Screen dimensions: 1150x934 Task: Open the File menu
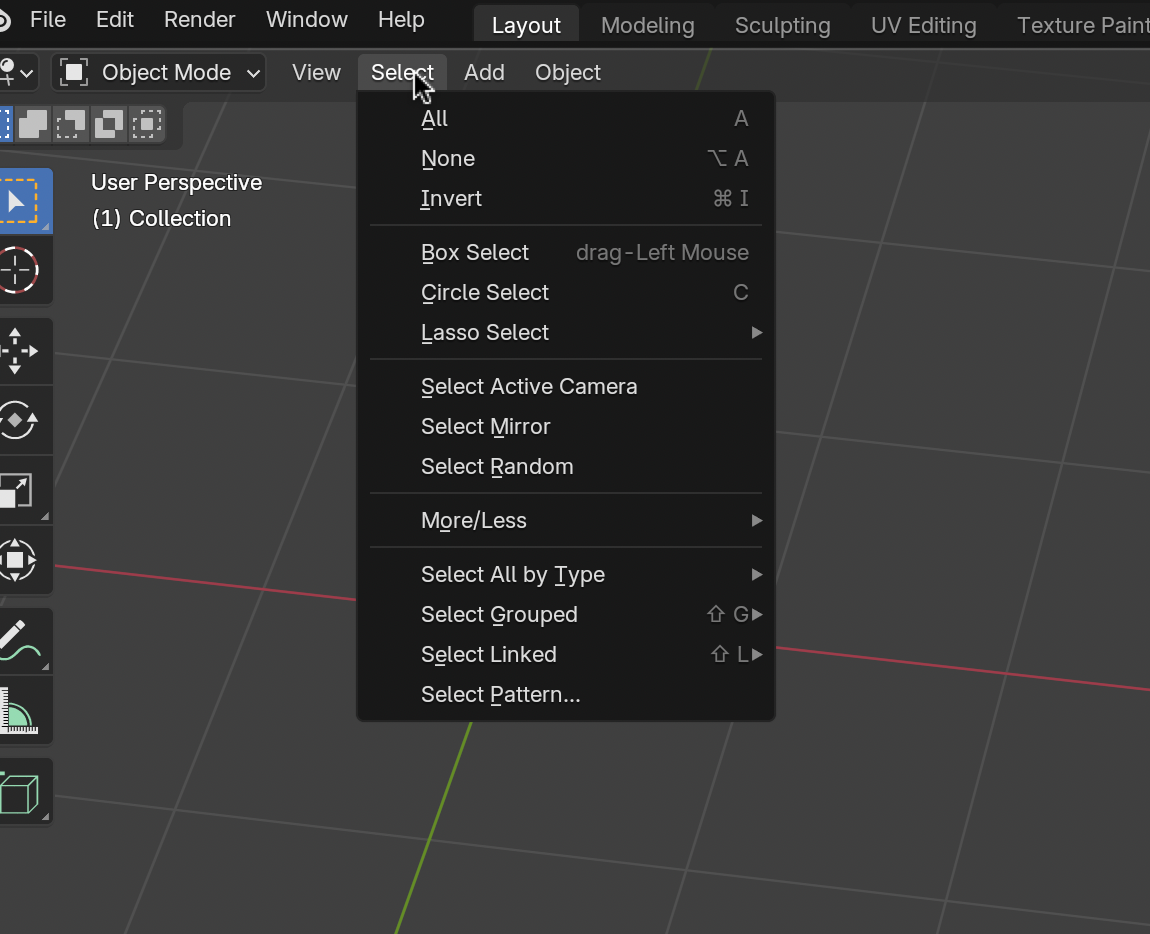[48, 20]
